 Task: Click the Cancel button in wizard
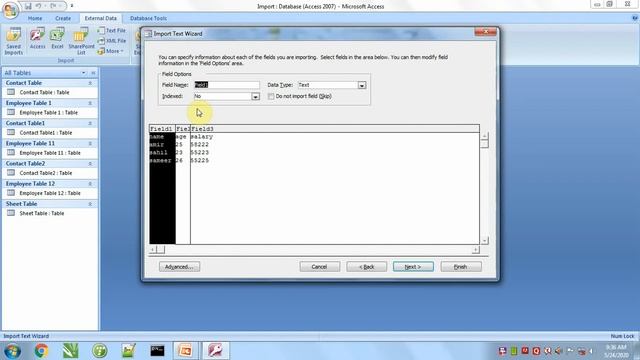319,267
